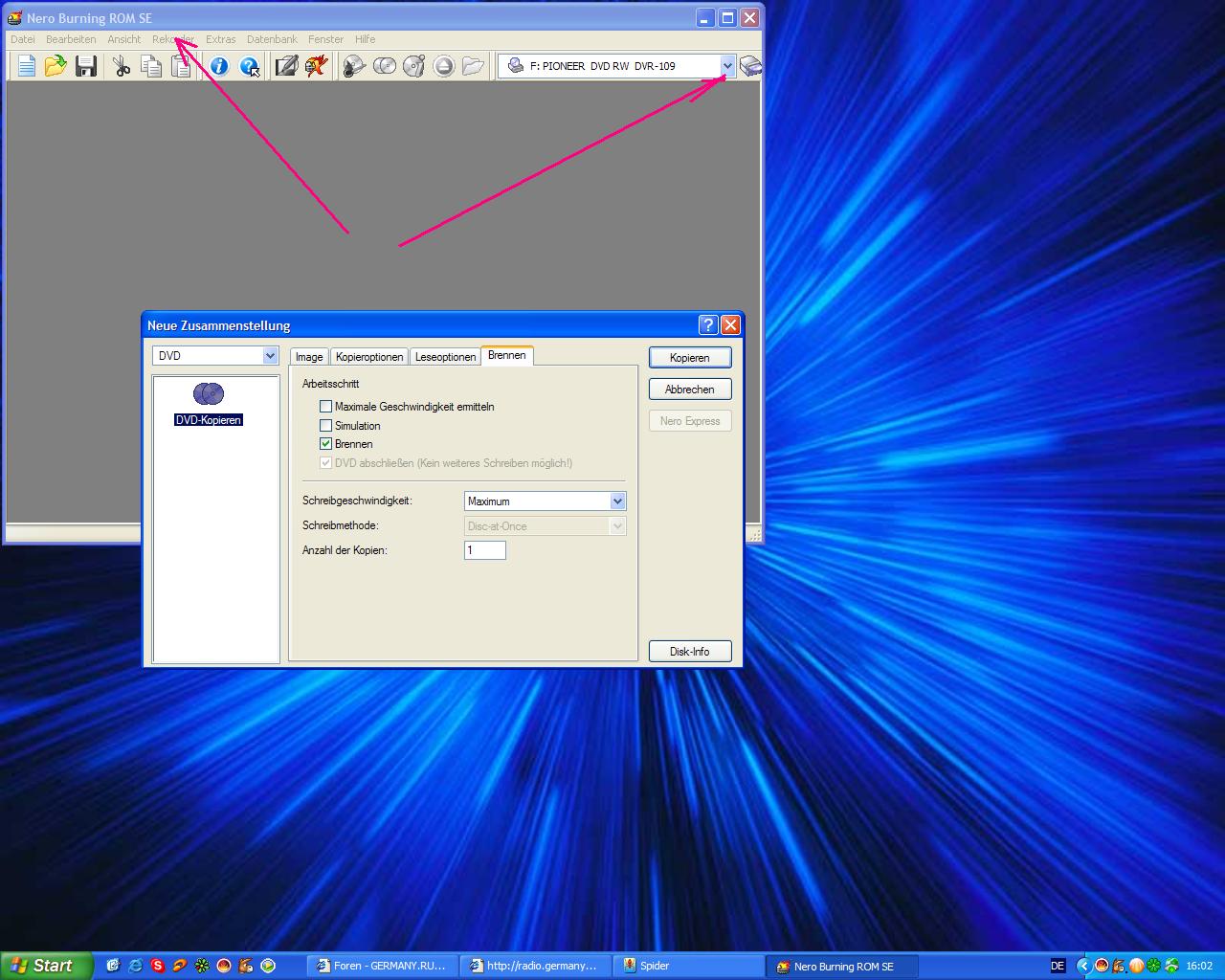Launch Skype icon in quick launch

(158, 966)
